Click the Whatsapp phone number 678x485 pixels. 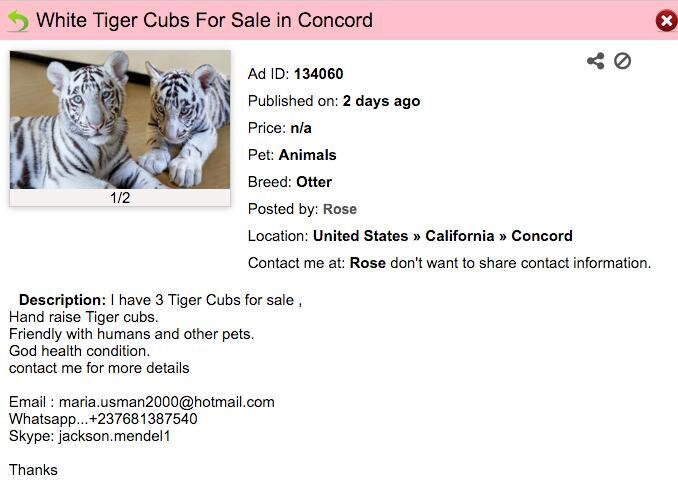point(143,419)
